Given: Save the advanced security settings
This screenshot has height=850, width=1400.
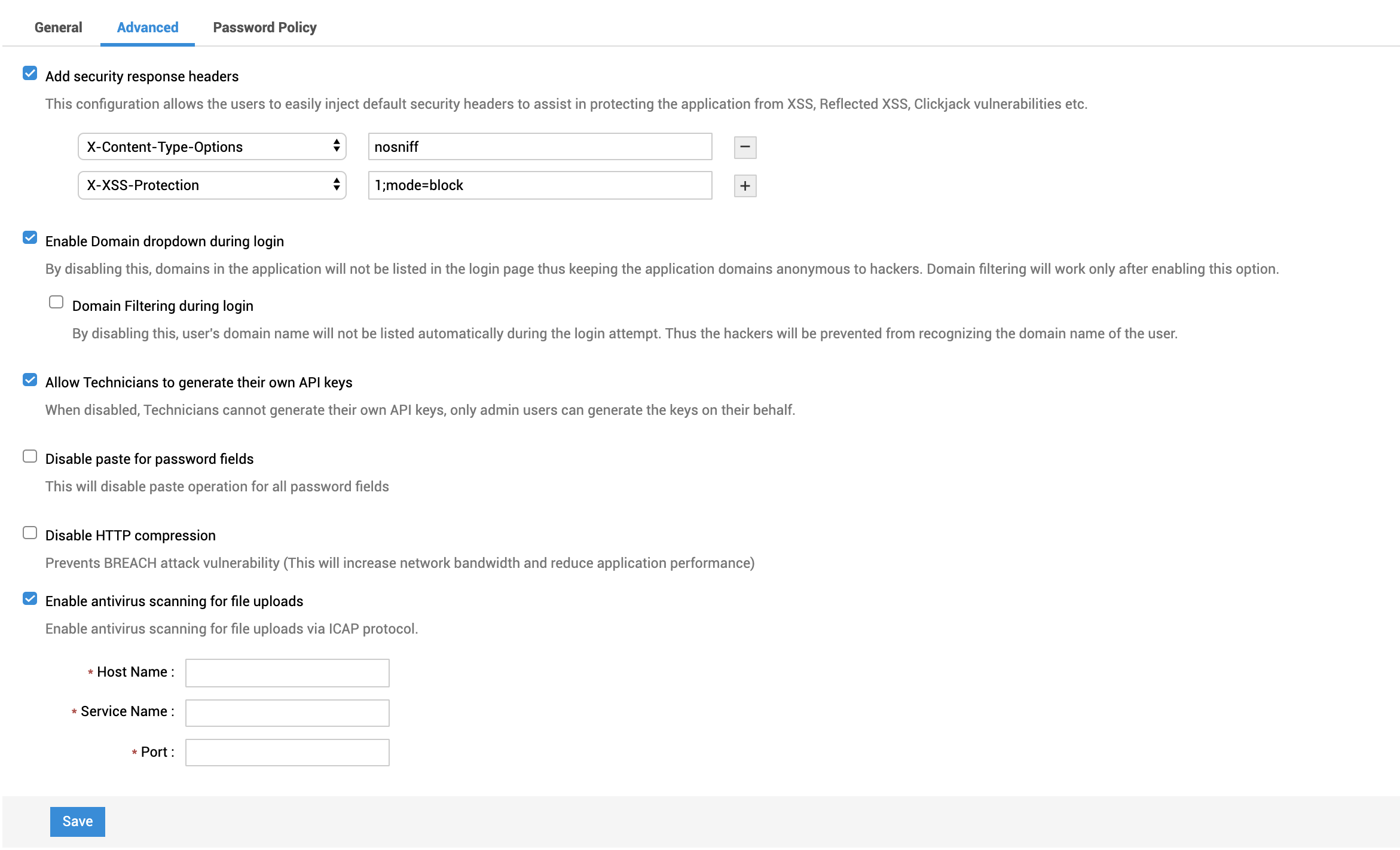Looking at the screenshot, I should (77, 821).
